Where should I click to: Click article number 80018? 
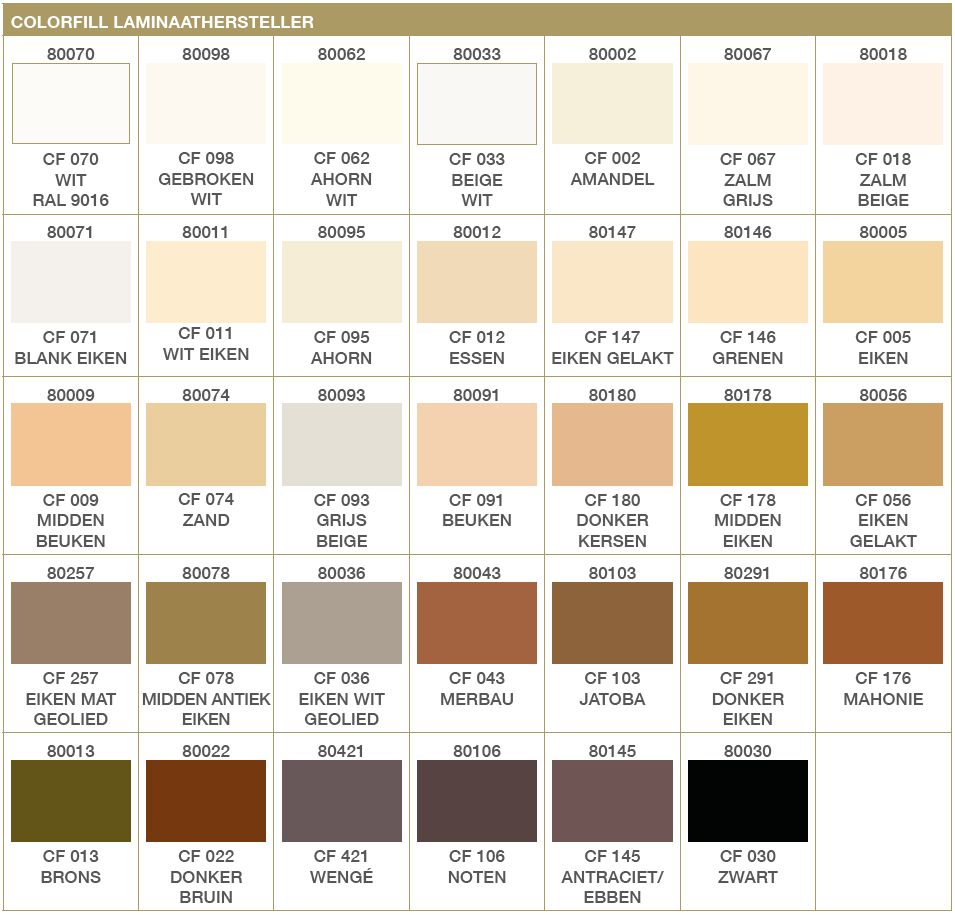[883, 54]
